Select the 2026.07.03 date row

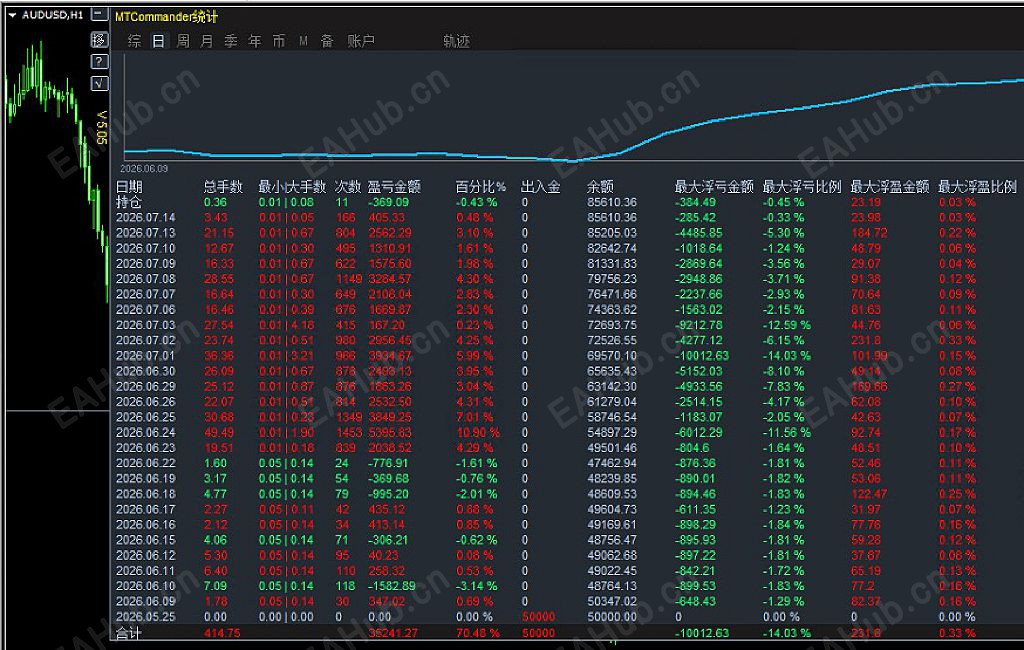coord(146,325)
